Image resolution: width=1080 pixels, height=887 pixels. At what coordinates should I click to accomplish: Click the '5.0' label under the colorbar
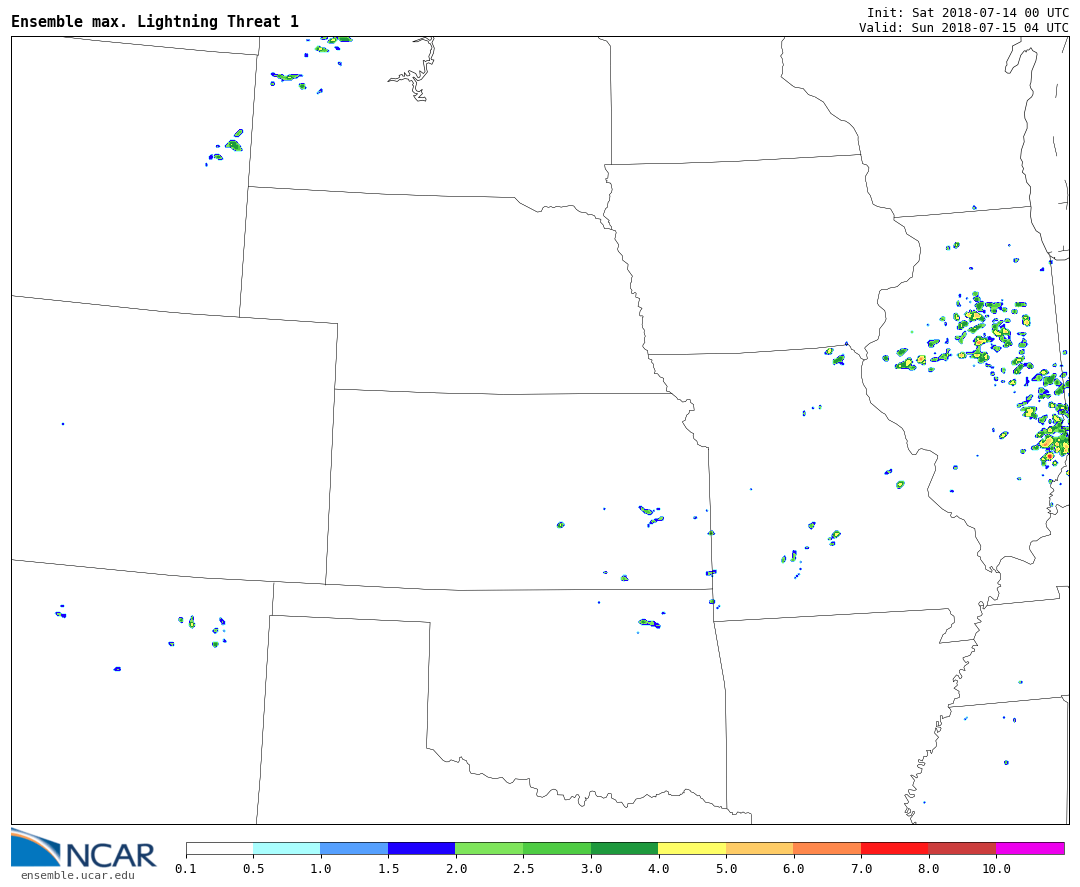click(726, 869)
